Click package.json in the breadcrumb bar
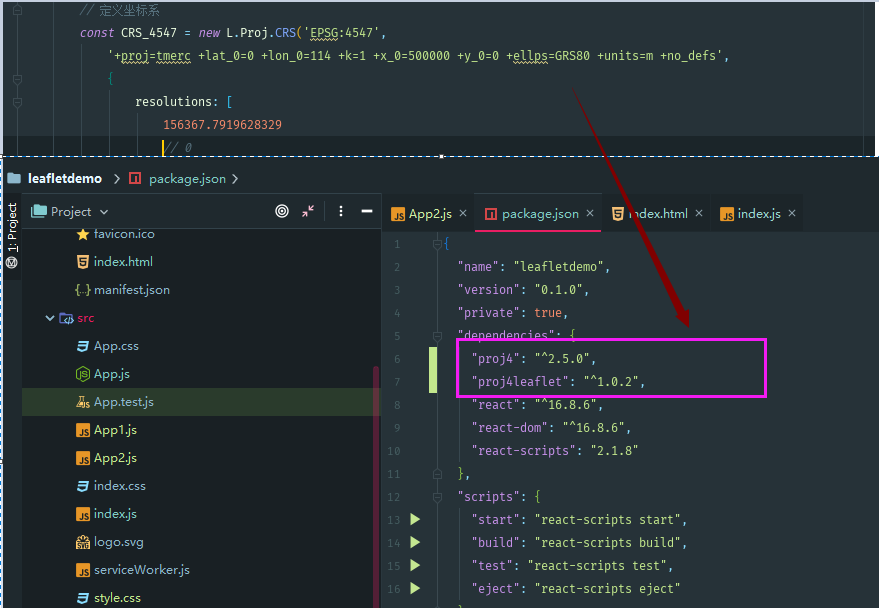 (187, 179)
